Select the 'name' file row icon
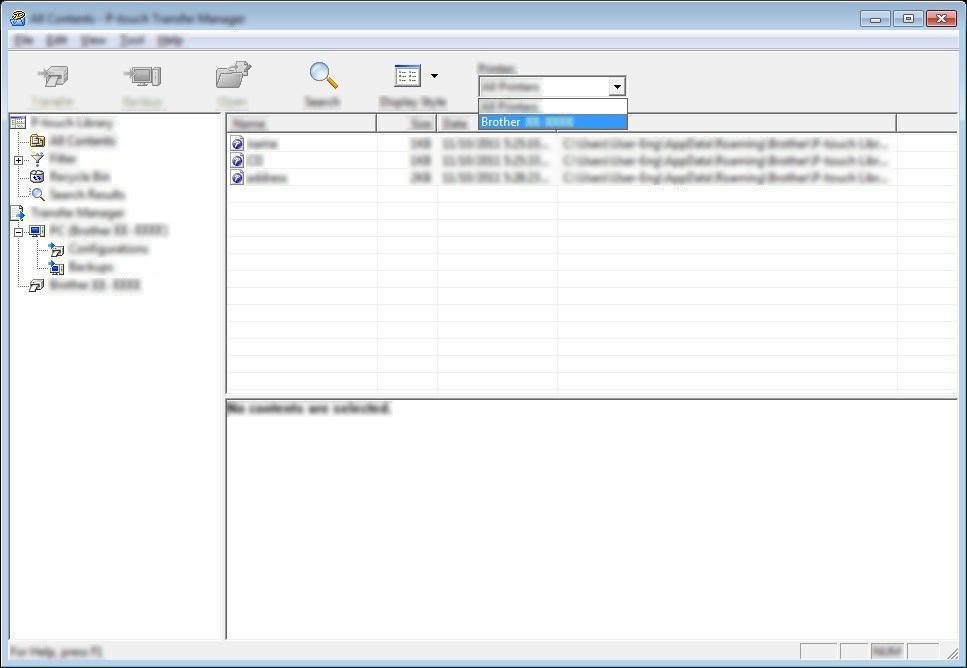The height and width of the screenshot is (668, 967). 237,144
